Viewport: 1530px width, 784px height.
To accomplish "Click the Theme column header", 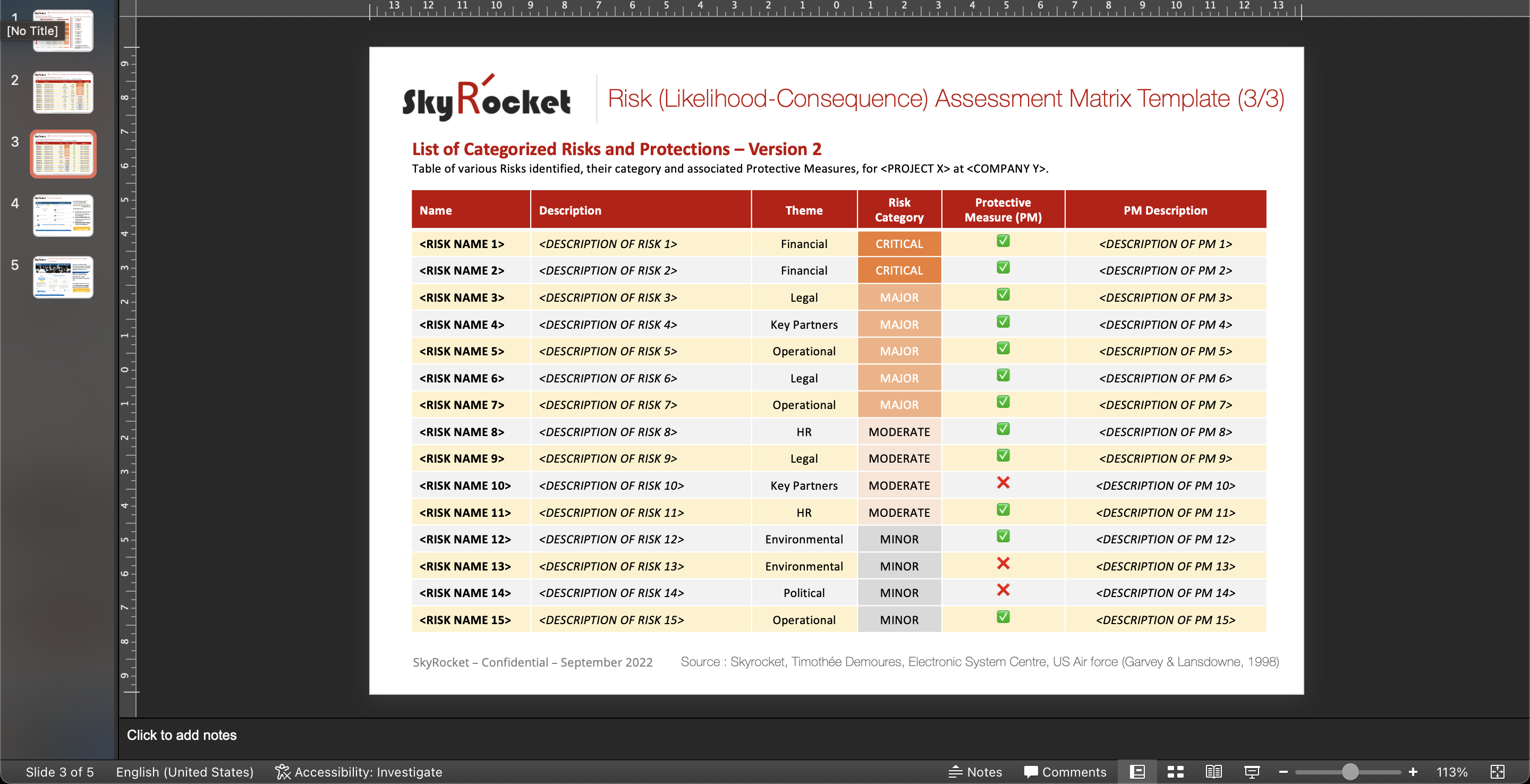I will (804, 210).
